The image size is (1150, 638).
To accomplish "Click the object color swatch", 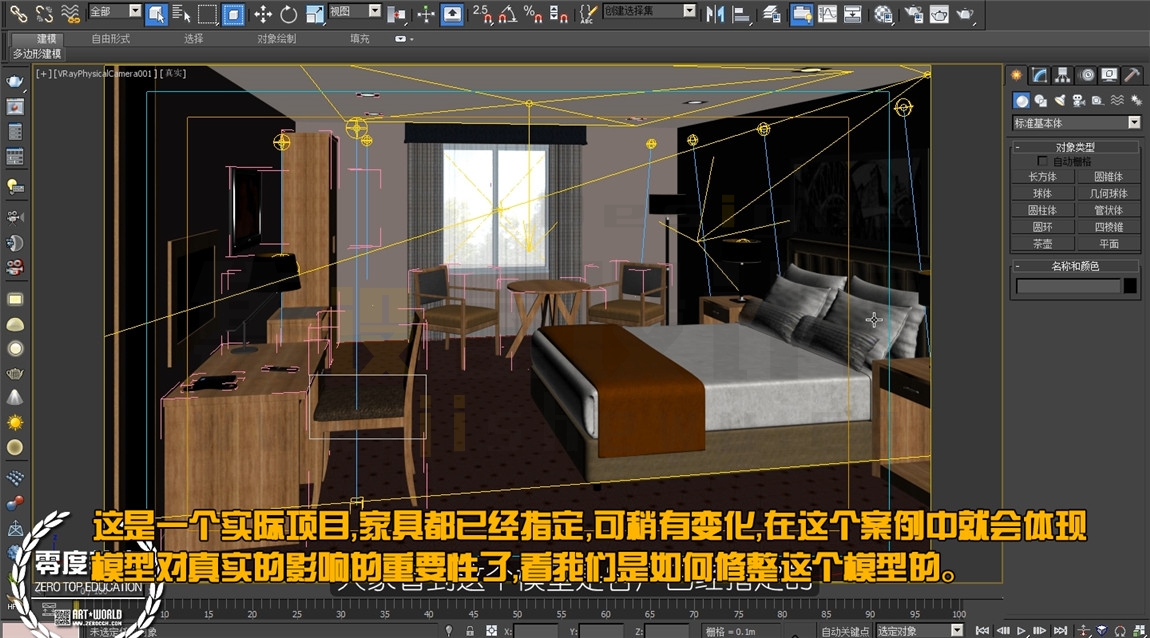I will click(1130, 286).
